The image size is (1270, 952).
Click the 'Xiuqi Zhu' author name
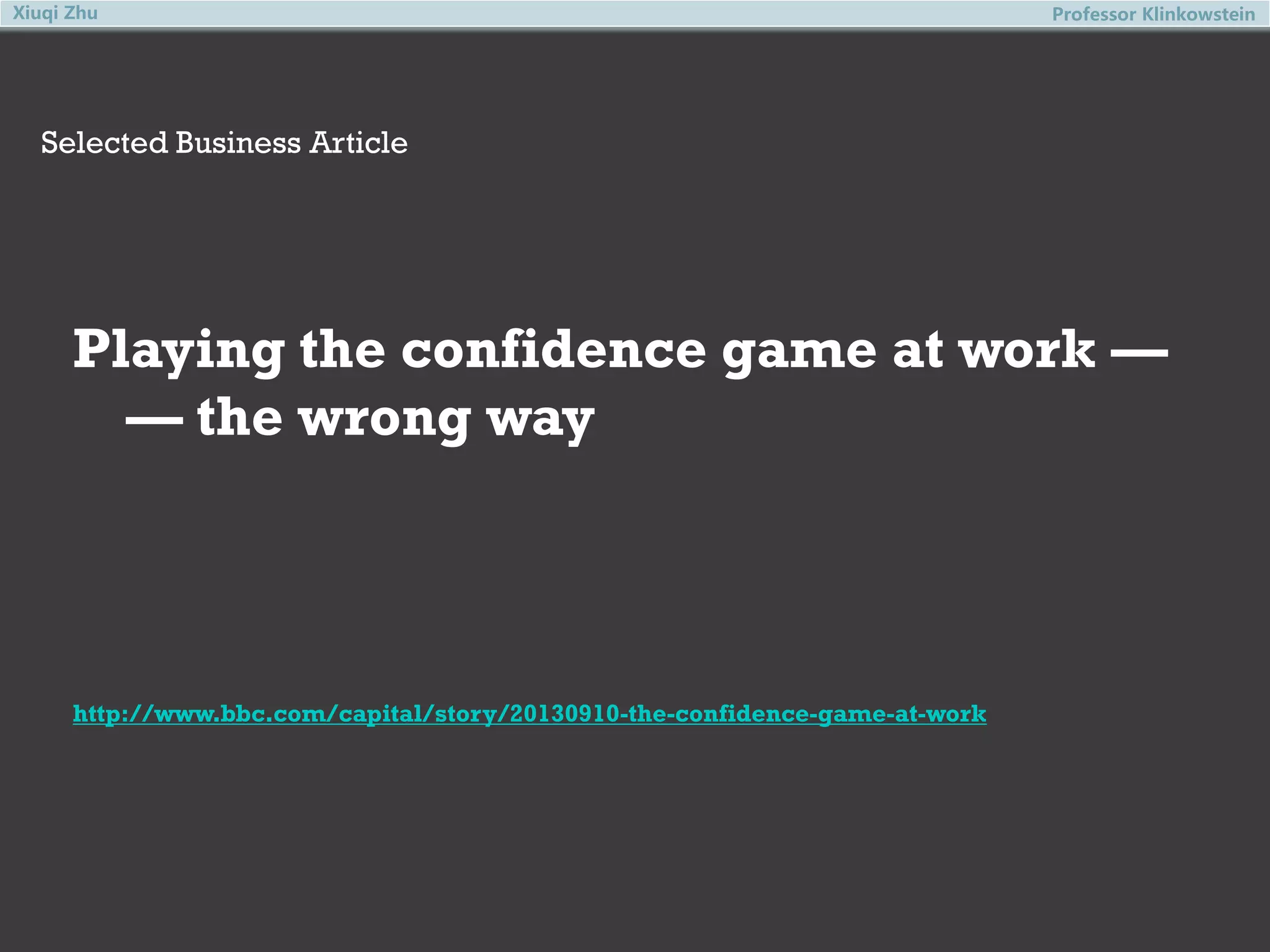55,13
